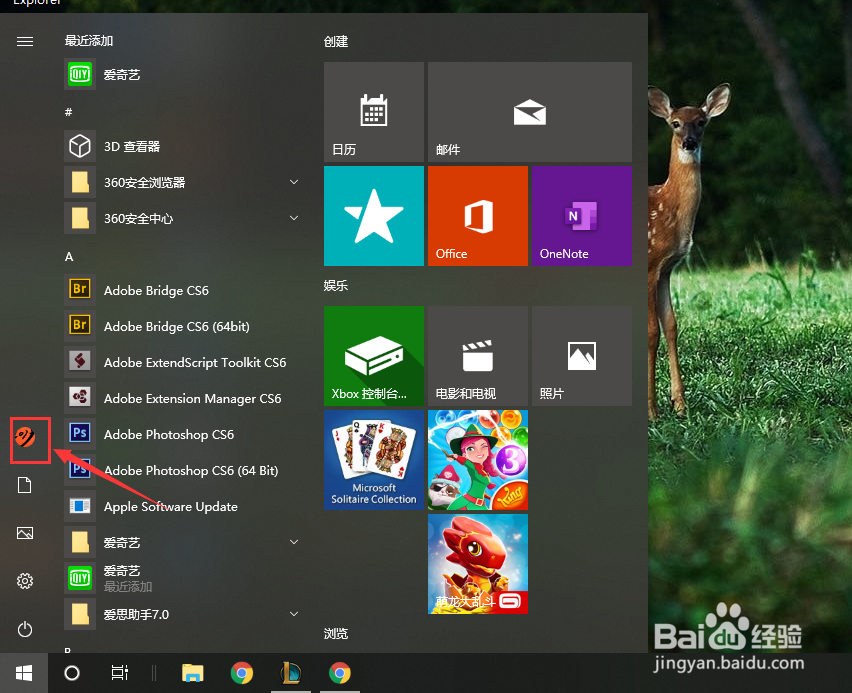Viewport: 852px width, 693px height.
Task: Open the 邮件 mail tile
Action: click(x=530, y=112)
